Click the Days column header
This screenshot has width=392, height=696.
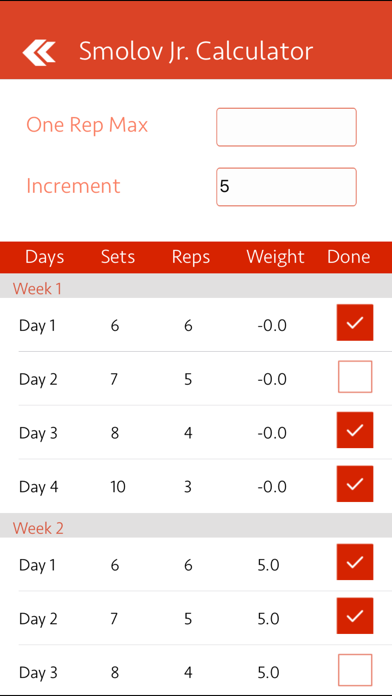(x=44, y=257)
